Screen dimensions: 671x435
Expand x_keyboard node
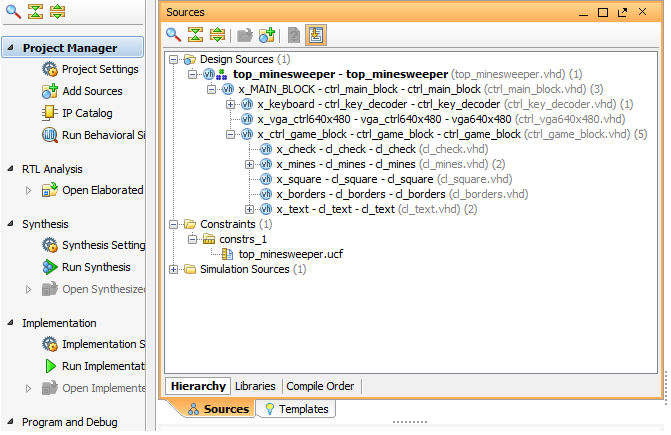(x=230, y=104)
